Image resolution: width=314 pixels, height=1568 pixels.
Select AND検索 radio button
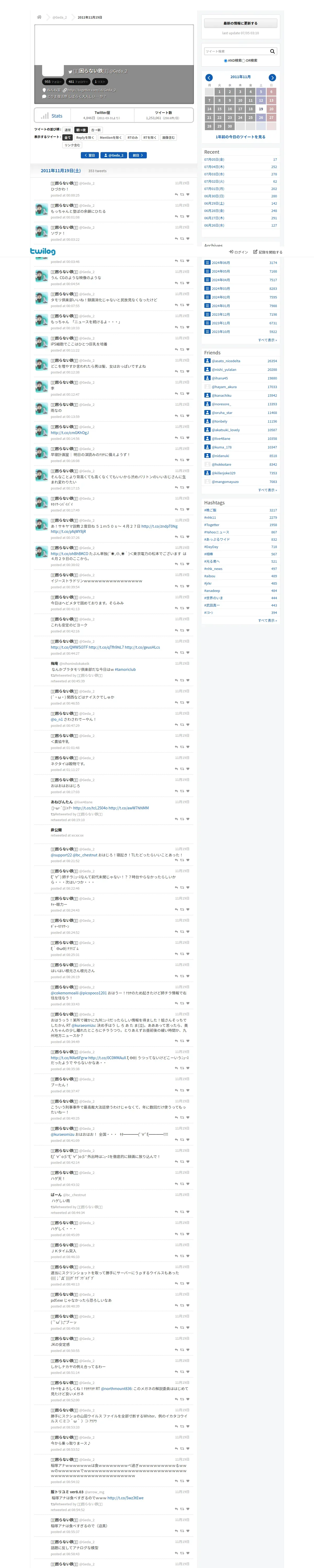(226, 60)
